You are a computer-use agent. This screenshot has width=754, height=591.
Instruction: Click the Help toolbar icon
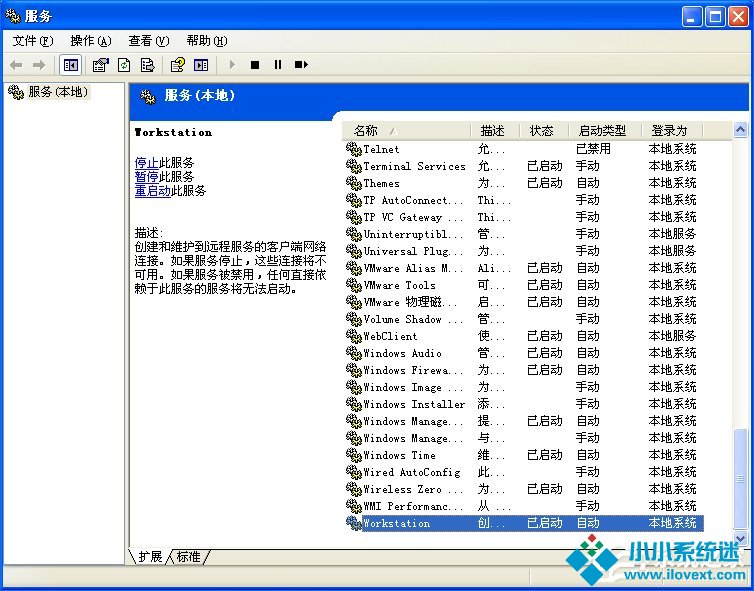[177, 65]
